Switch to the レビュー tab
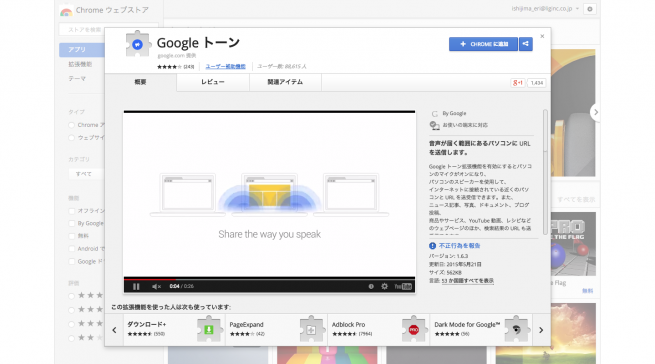655x364 pixels. [213, 82]
